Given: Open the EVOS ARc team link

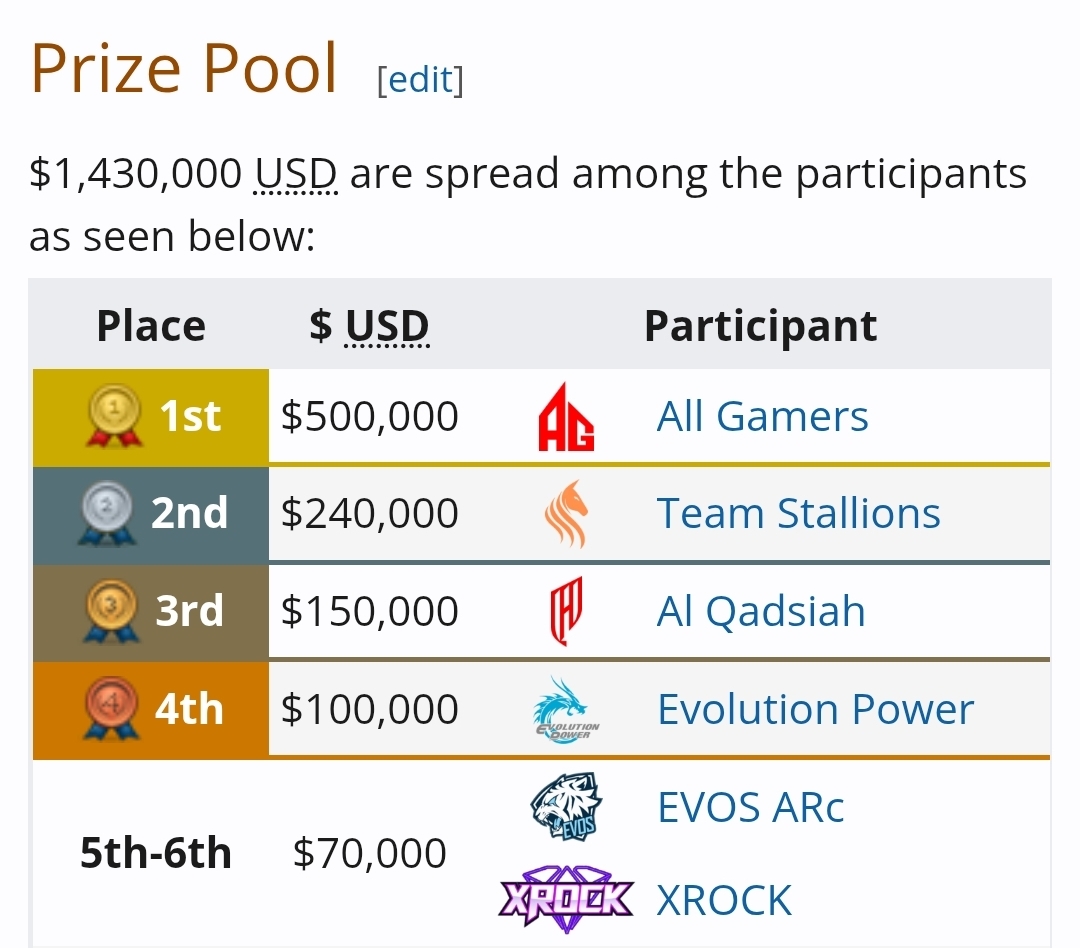Looking at the screenshot, I should [750, 807].
